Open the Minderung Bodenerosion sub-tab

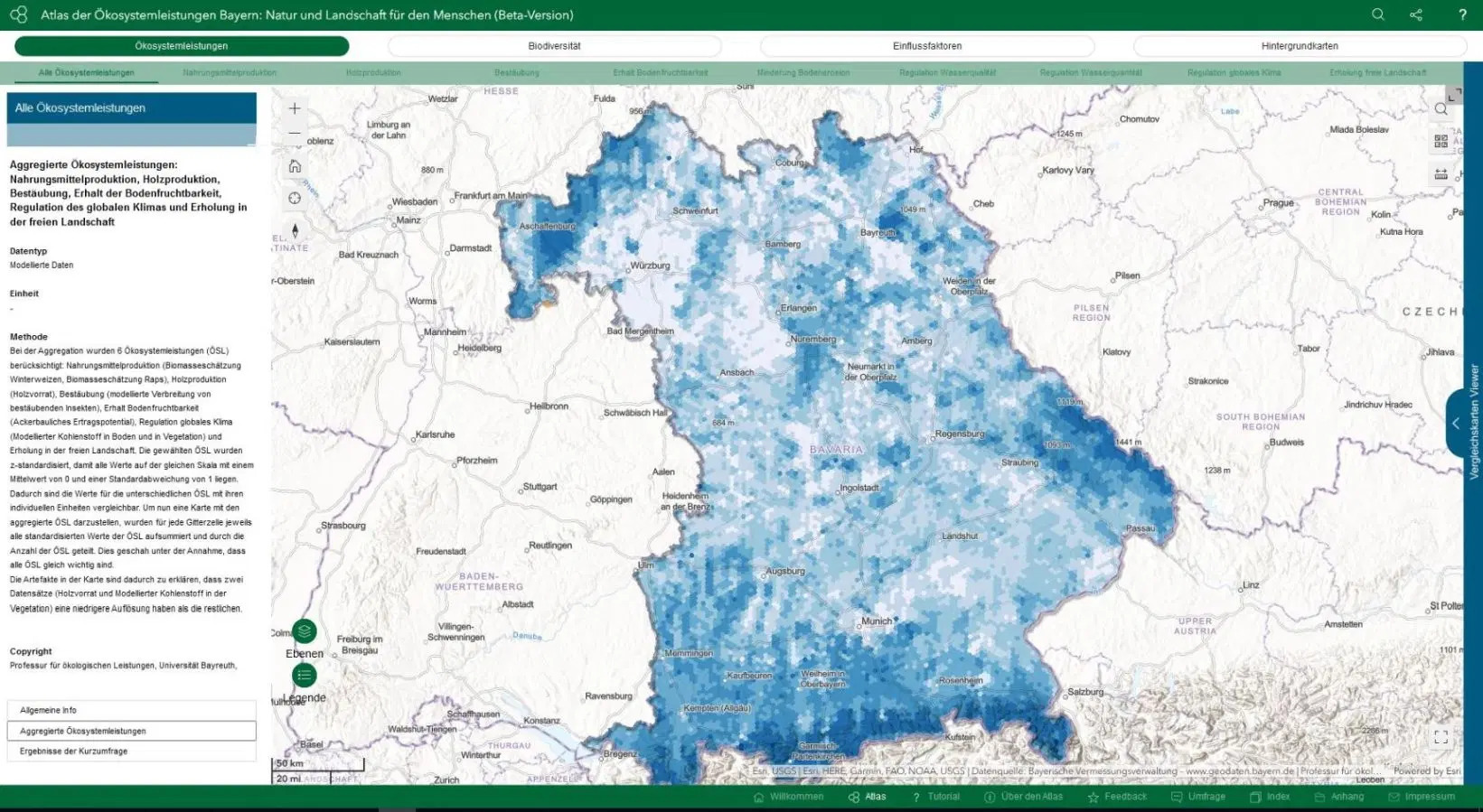(x=803, y=72)
